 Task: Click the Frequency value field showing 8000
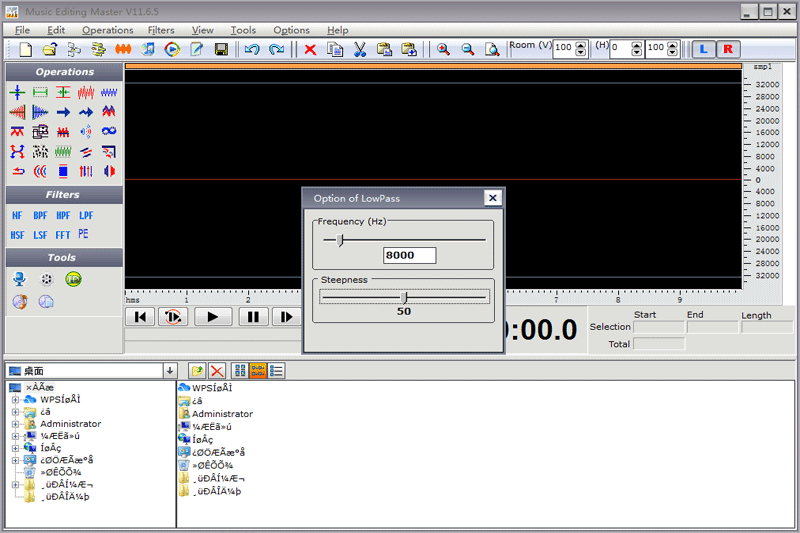tap(410, 256)
